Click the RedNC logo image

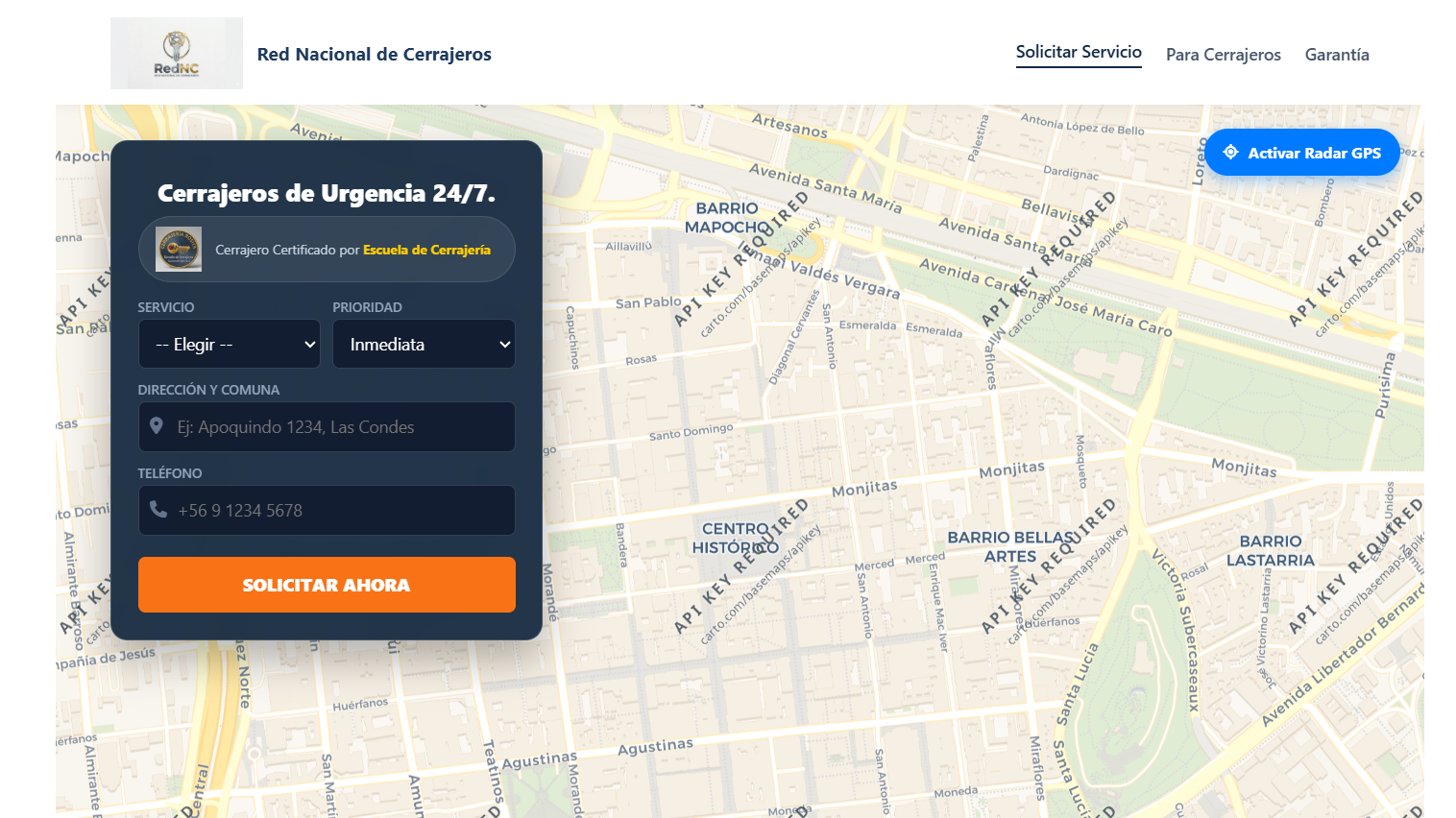click(177, 53)
